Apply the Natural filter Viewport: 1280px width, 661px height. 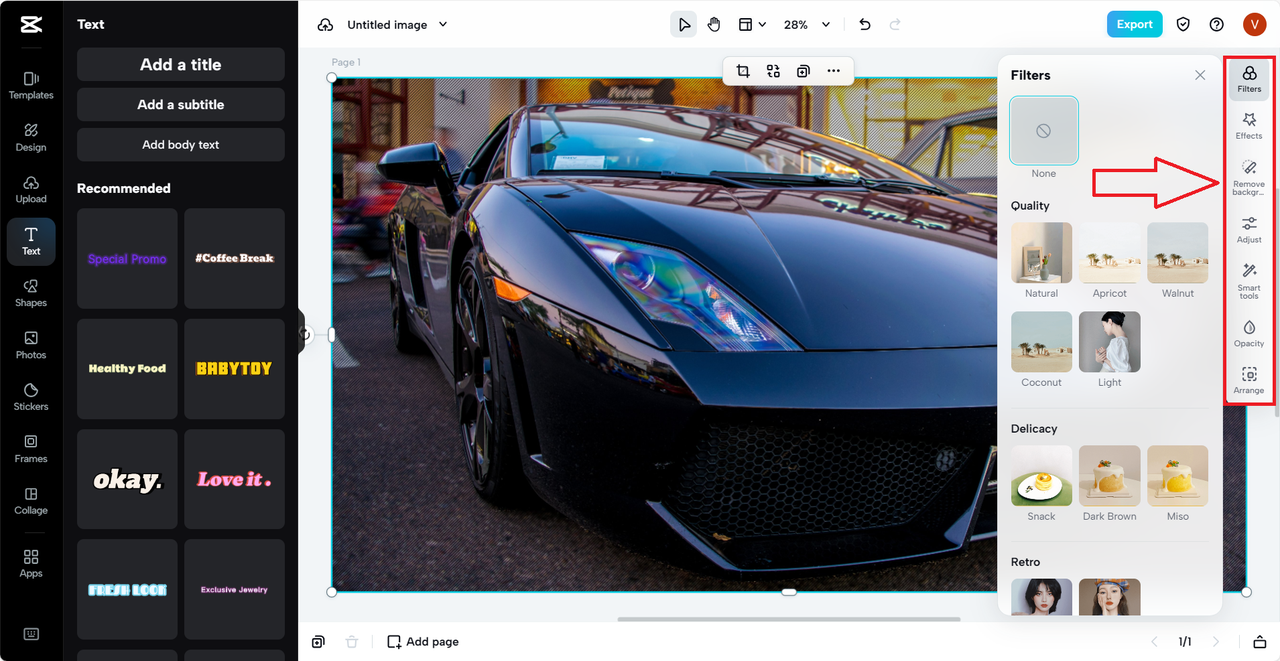1041,253
